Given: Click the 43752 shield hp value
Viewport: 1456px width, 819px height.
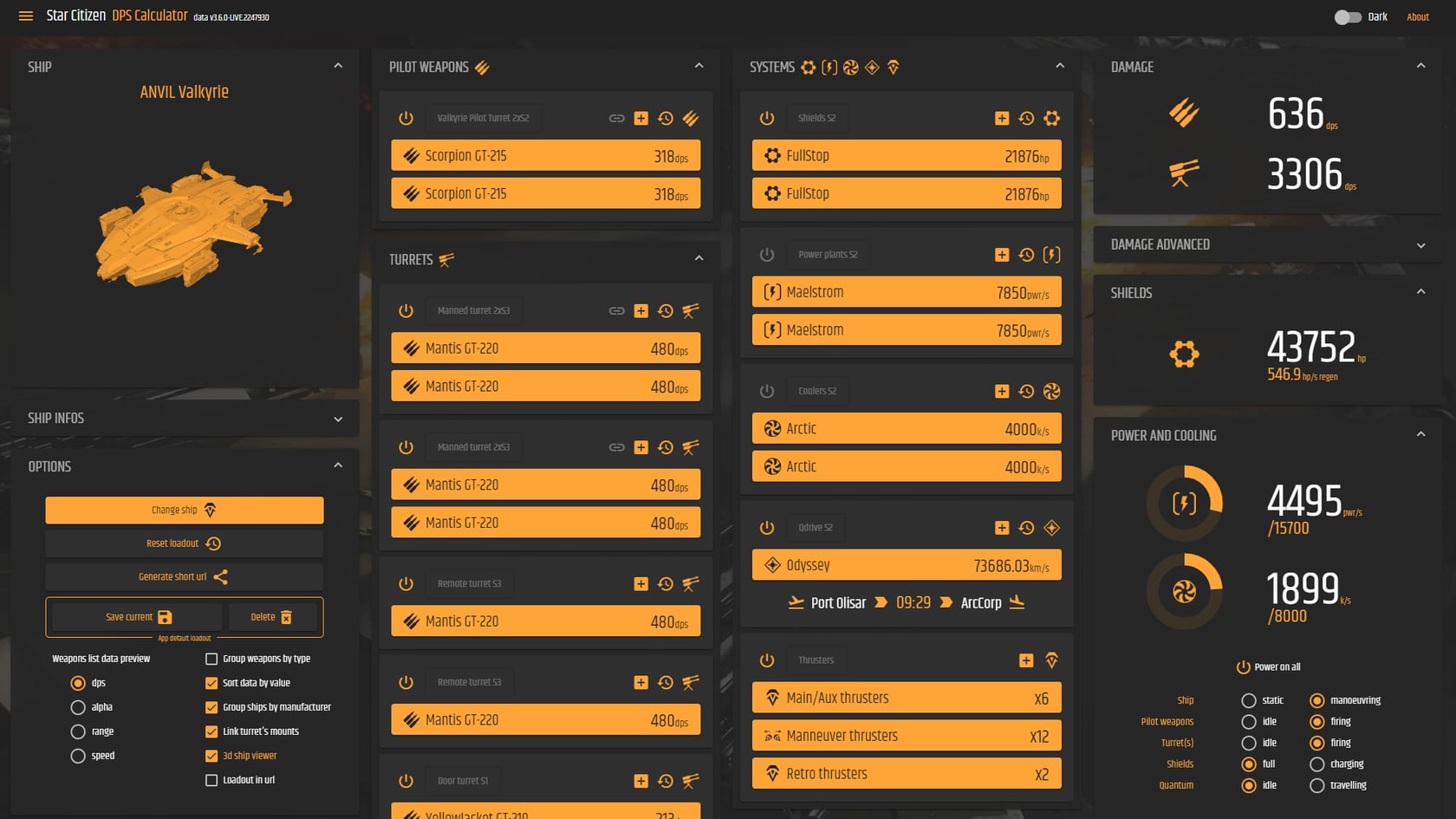Looking at the screenshot, I should pos(1310,347).
